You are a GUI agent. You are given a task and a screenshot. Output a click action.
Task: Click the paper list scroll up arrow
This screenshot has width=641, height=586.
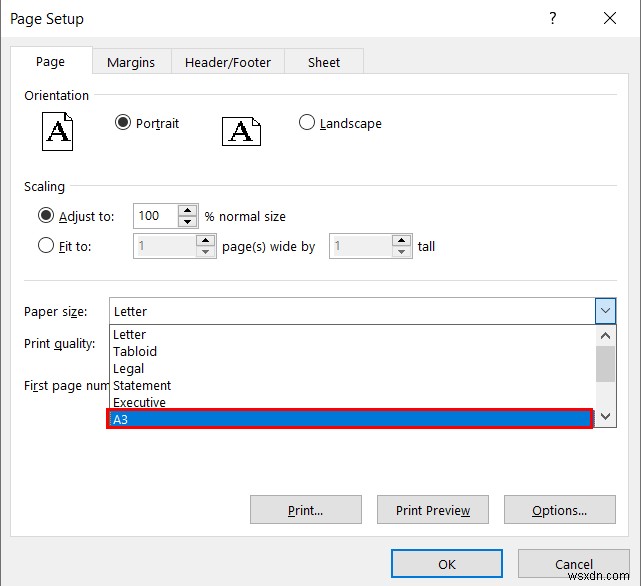[x=605, y=336]
